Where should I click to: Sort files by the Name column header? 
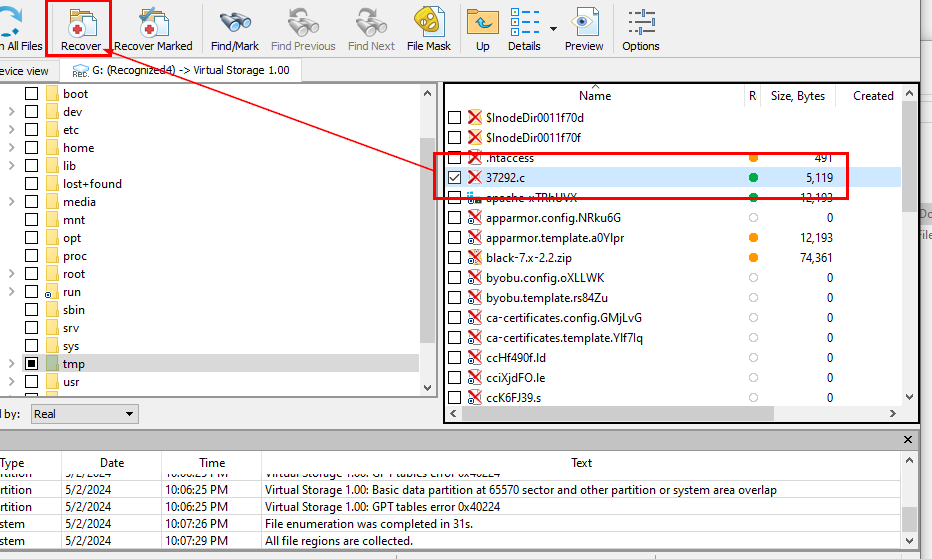click(x=594, y=96)
